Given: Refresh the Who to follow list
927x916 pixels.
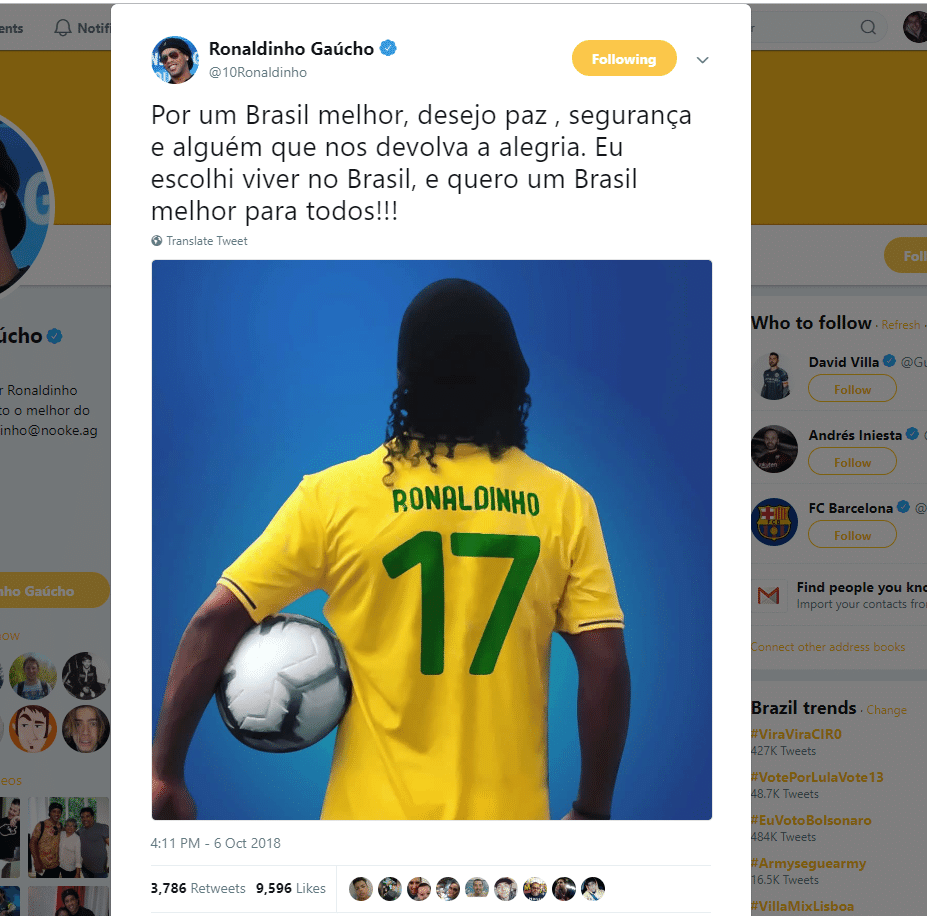Looking at the screenshot, I should (x=900, y=325).
